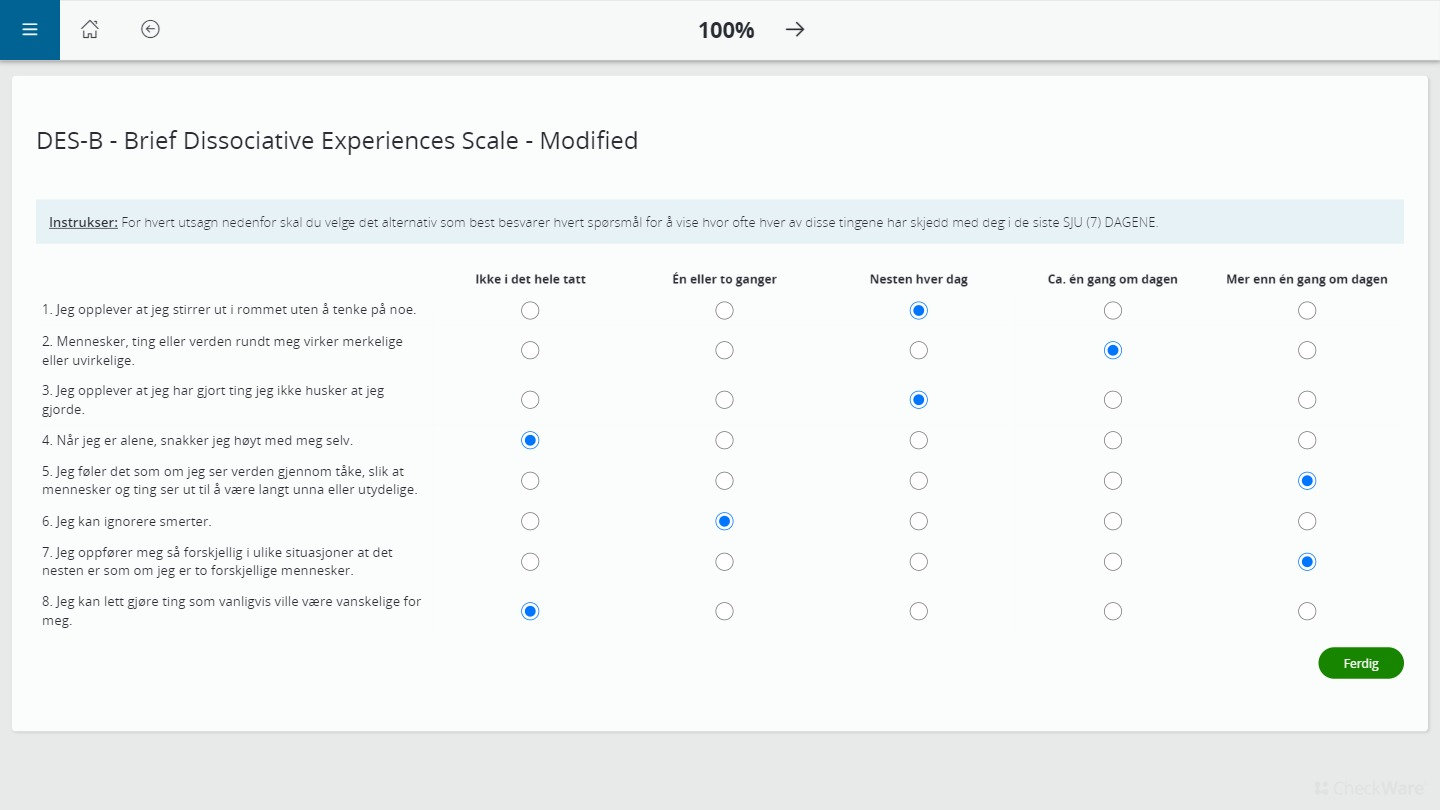Choose 'Nesten hver dag' for question 5
The width and height of the screenshot is (1440, 810).
(918, 480)
